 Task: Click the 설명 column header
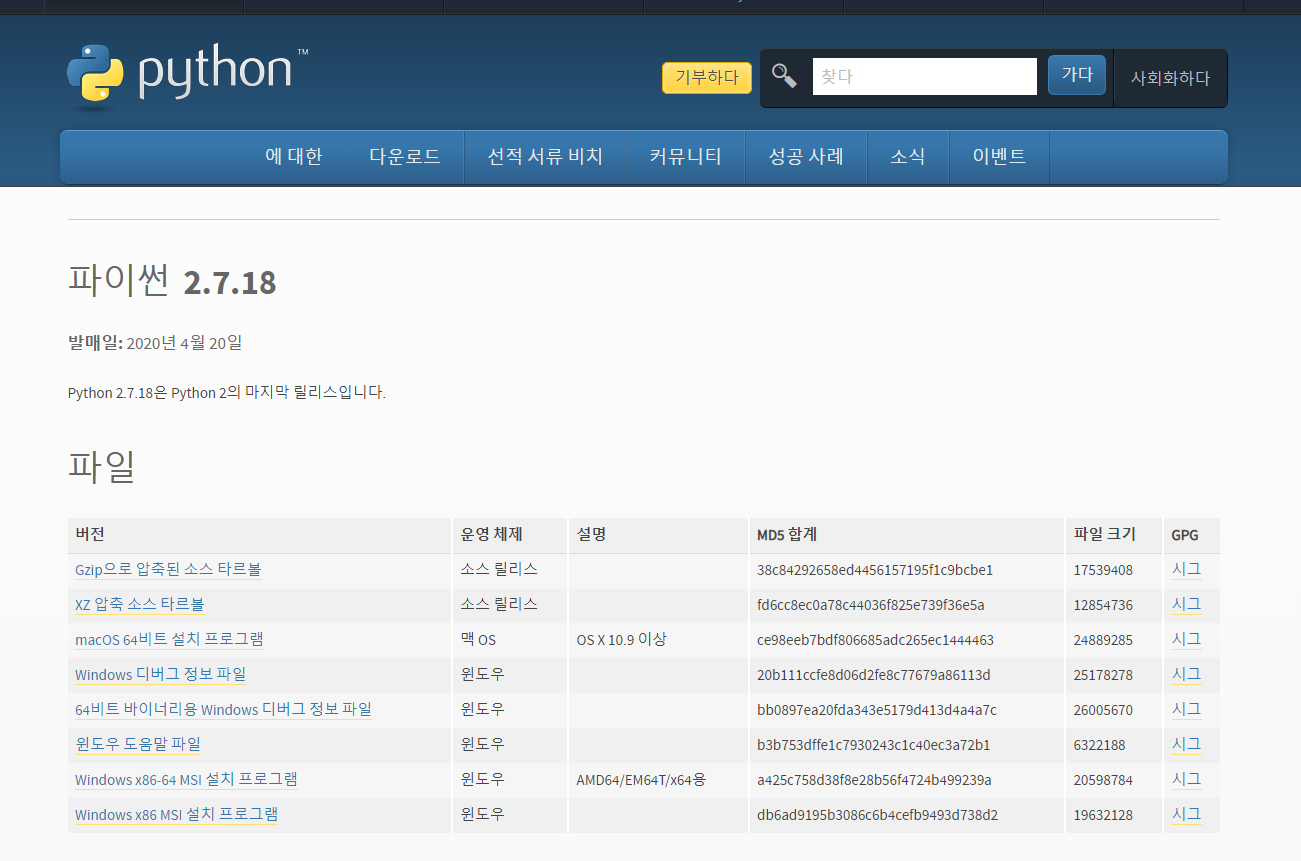click(659, 535)
